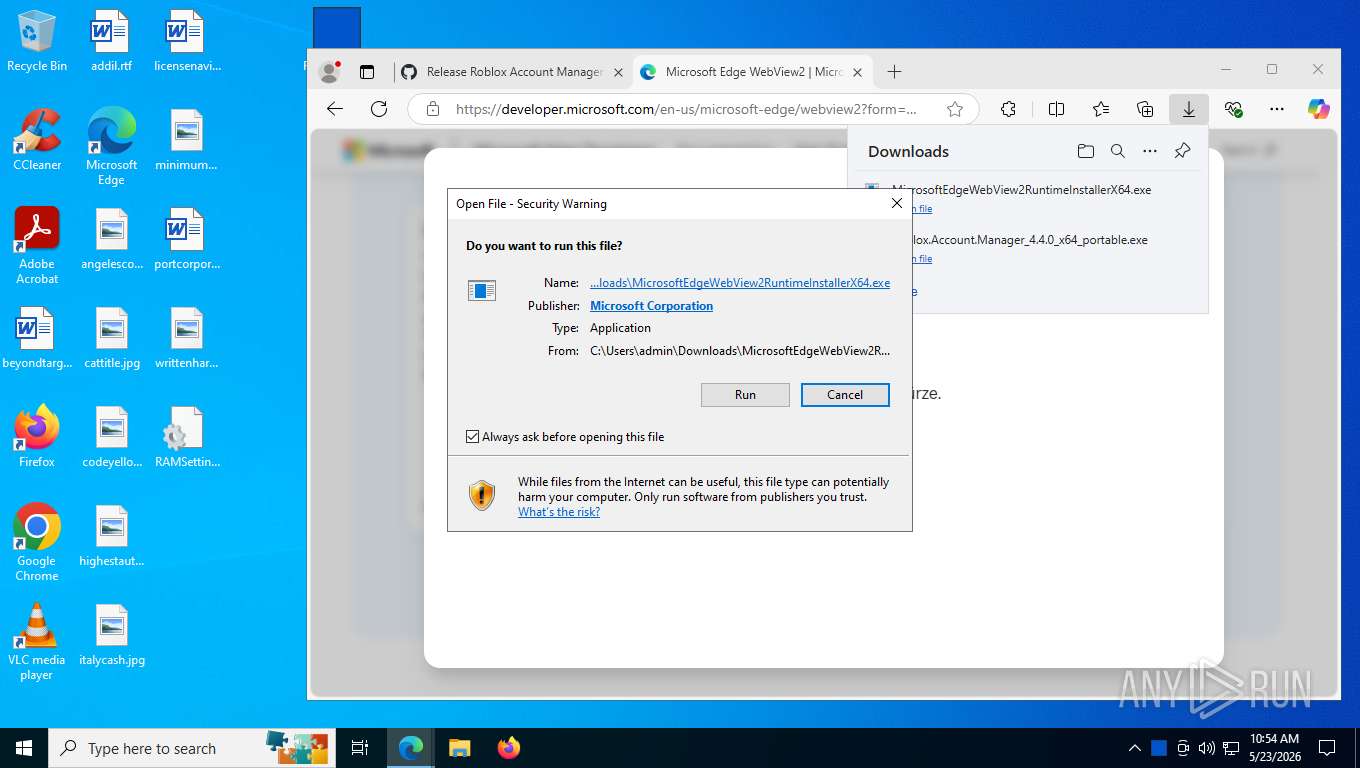This screenshot has width=1360, height=768.
Task: Open more options in Downloads panel
Action: tap(1150, 151)
